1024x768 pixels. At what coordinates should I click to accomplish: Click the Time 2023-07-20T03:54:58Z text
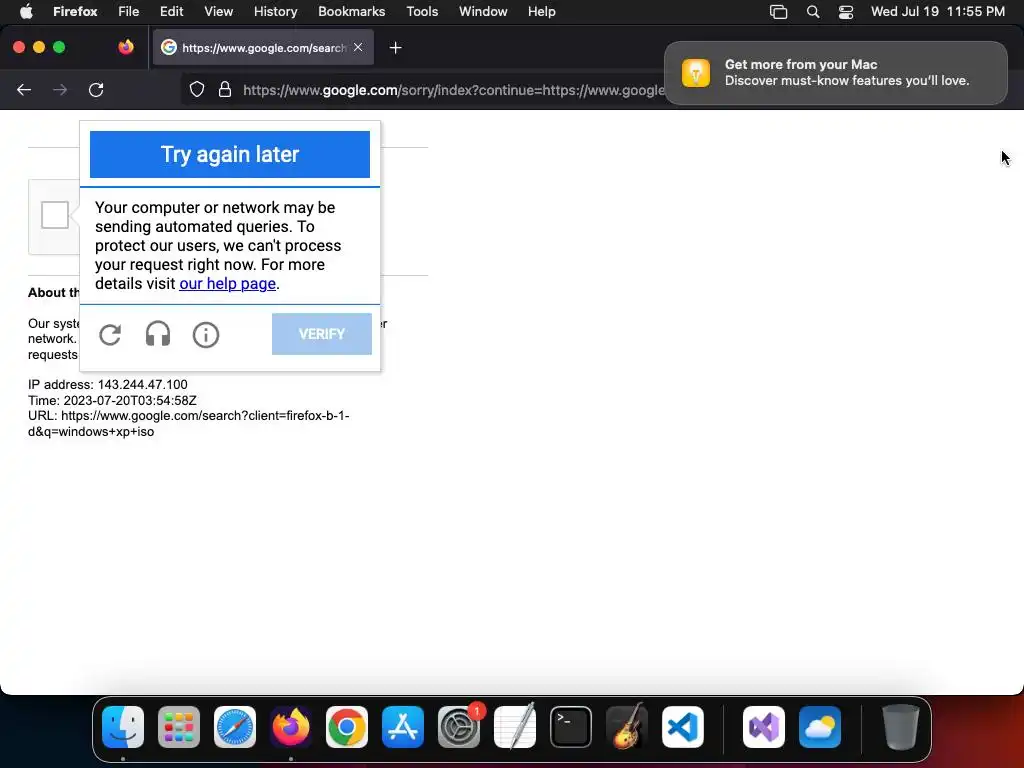point(112,400)
